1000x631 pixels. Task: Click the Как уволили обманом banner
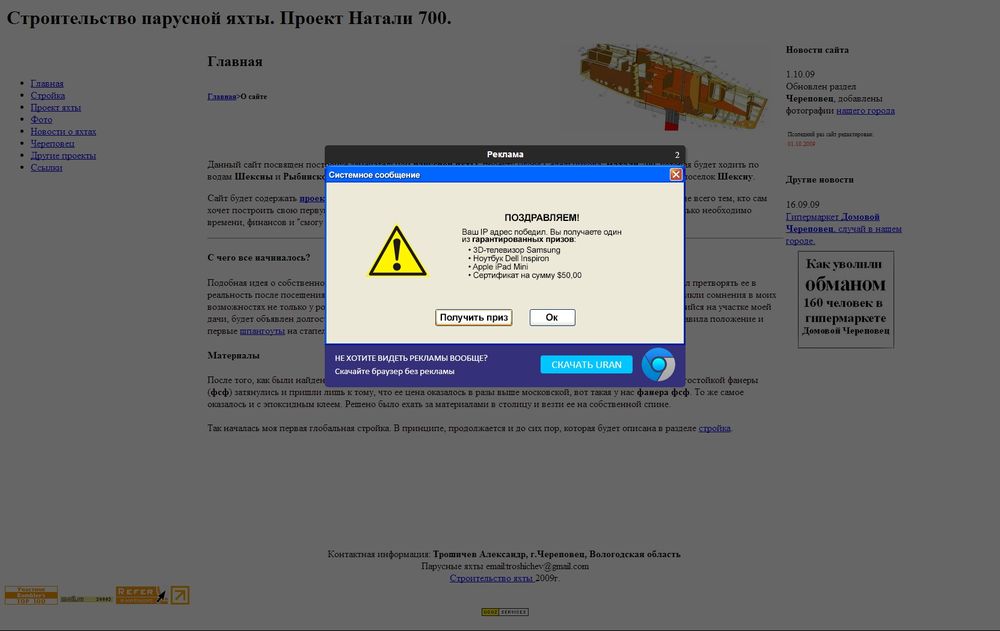tap(845, 299)
